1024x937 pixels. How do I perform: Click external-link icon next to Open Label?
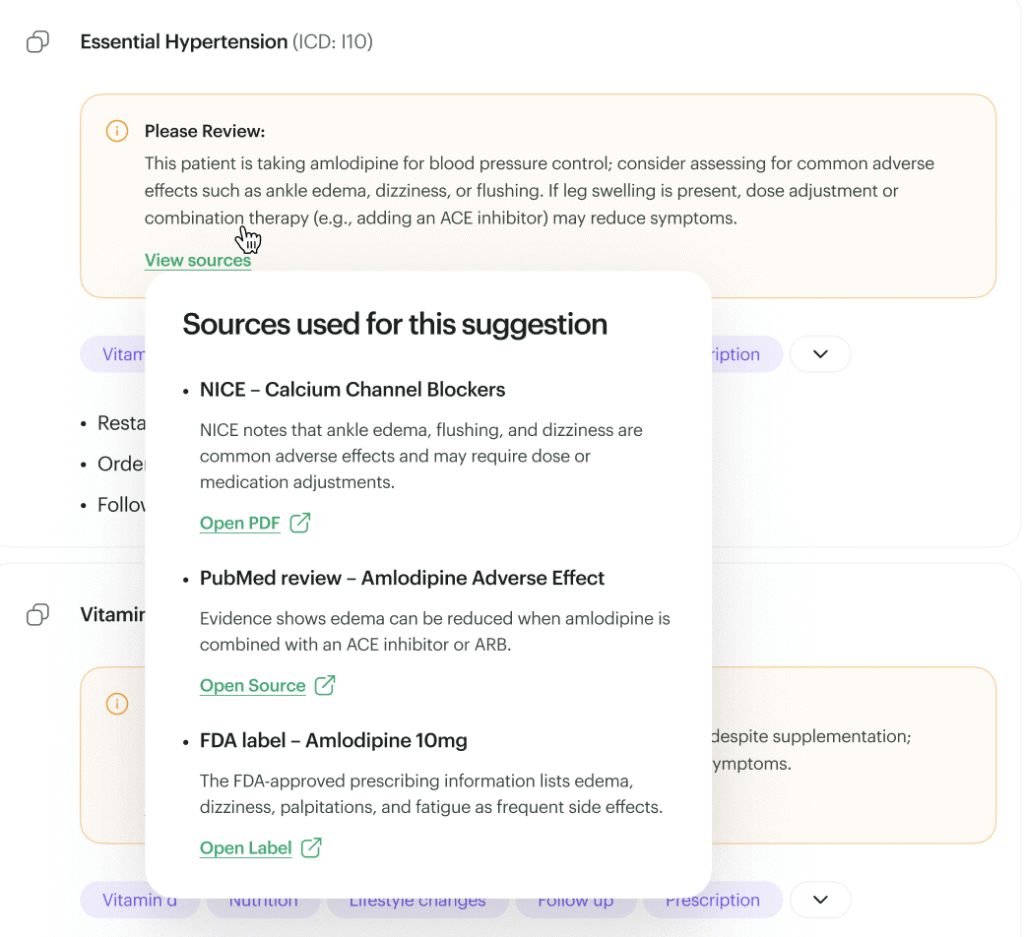(x=312, y=848)
